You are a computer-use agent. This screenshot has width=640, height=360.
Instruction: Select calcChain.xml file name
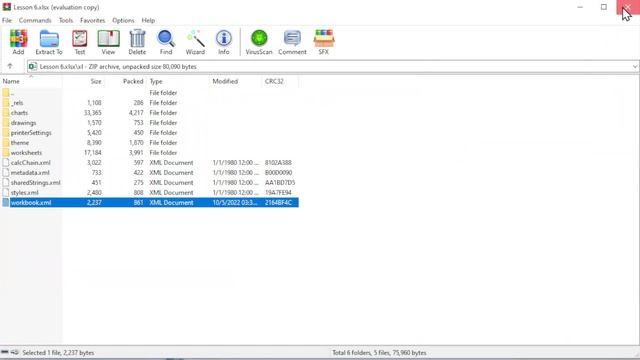coord(31,162)
